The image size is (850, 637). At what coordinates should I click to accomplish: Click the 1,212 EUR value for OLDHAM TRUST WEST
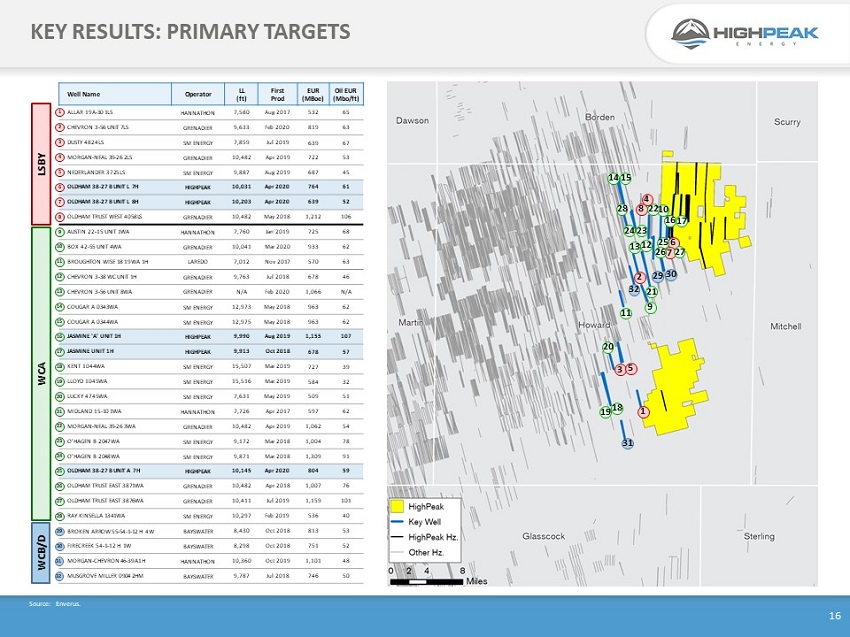pos(313,217)
